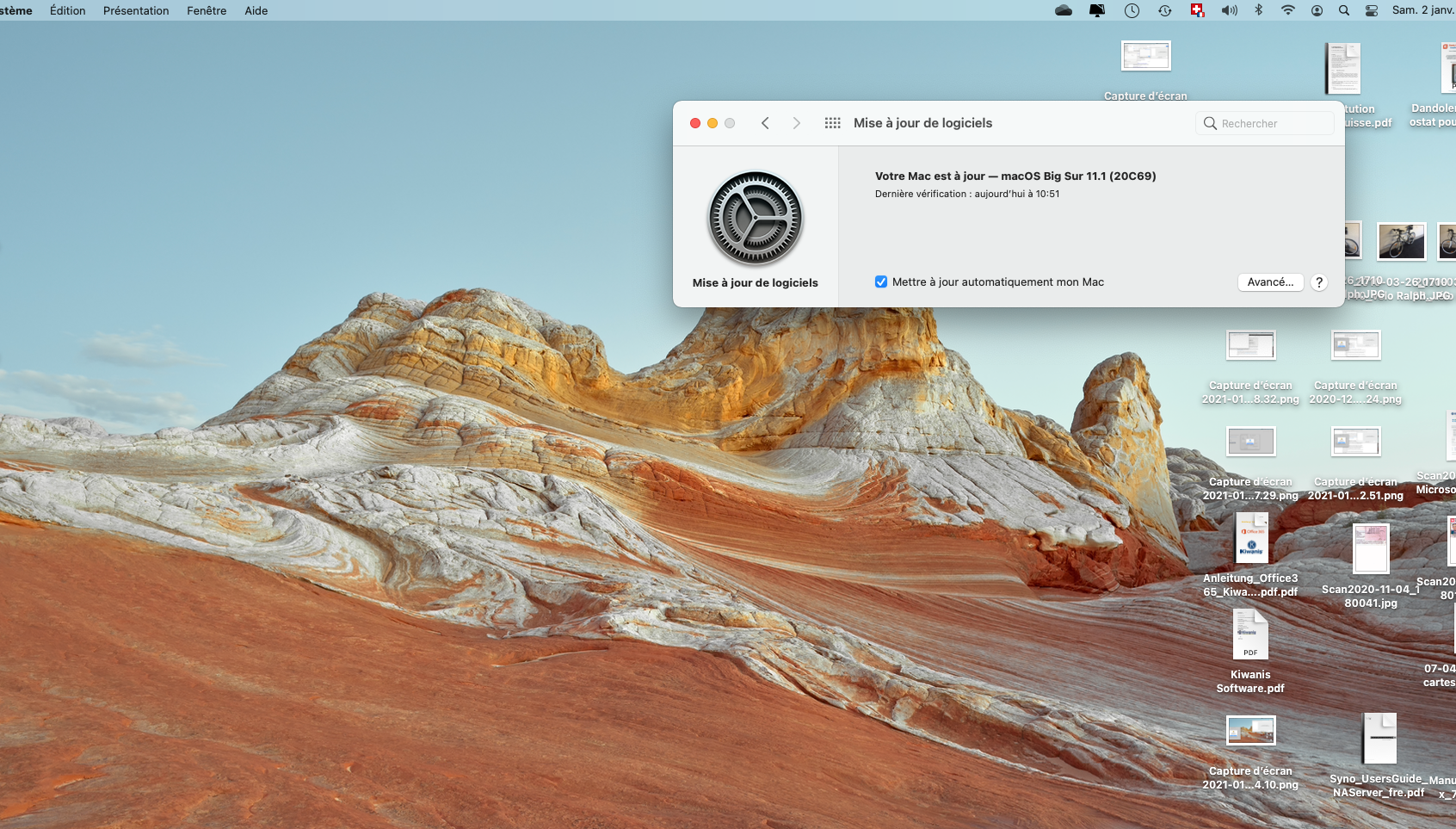
Task: Open the sound volume menu bar icon
Action: pos(1230,10)
